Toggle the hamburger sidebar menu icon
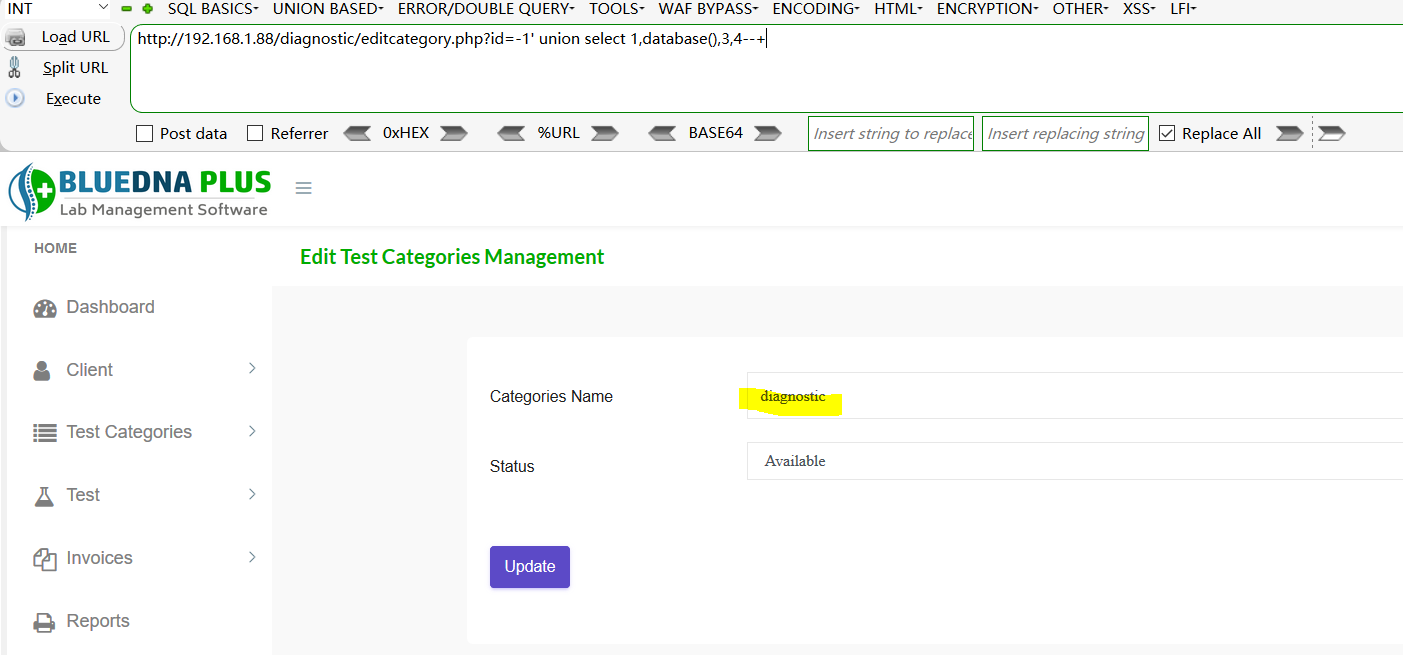This screenshot has width=1403, height=655. click(x=304, y=188)
